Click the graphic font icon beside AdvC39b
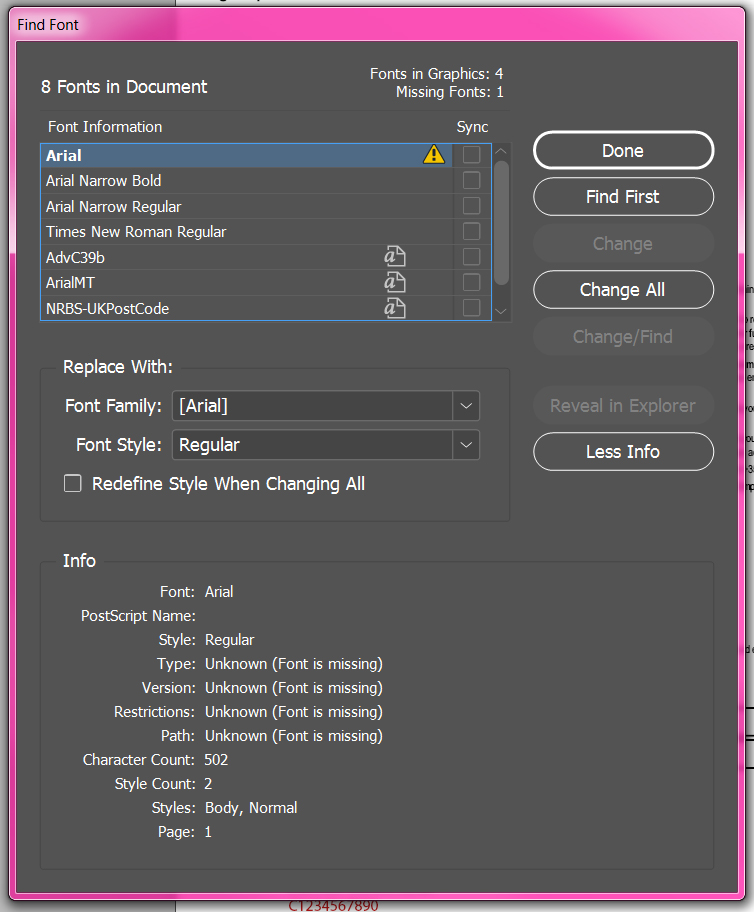This screenshot has width=754, height=912. (395, 257)
